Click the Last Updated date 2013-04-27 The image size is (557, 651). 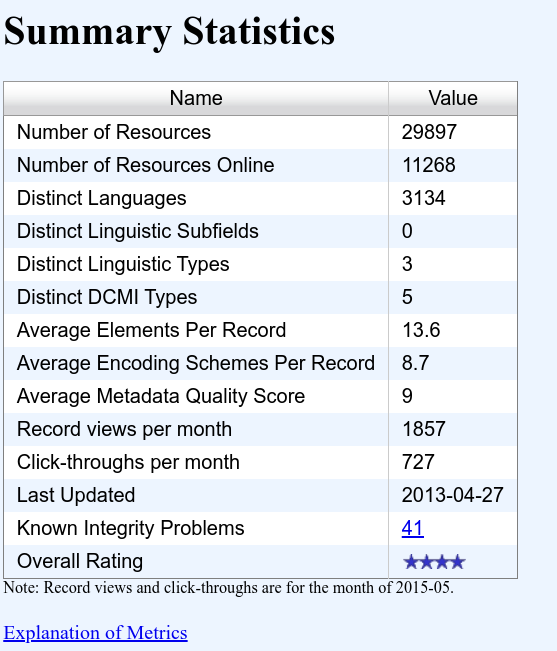tap(452, 495)
